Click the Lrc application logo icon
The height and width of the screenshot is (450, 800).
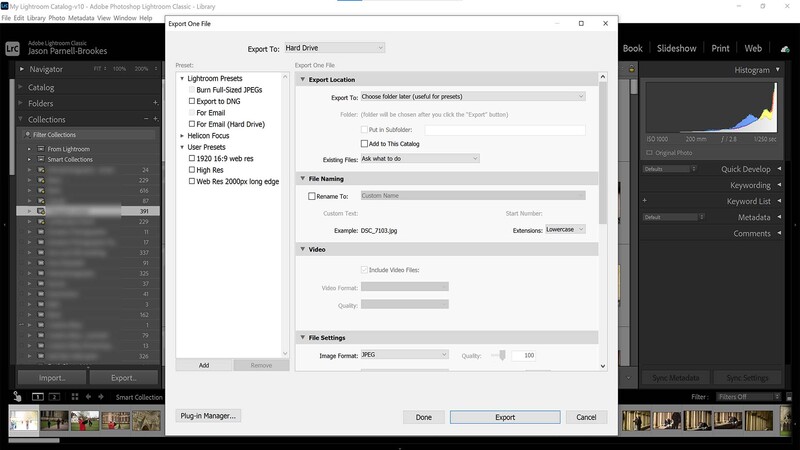point(12,48)
